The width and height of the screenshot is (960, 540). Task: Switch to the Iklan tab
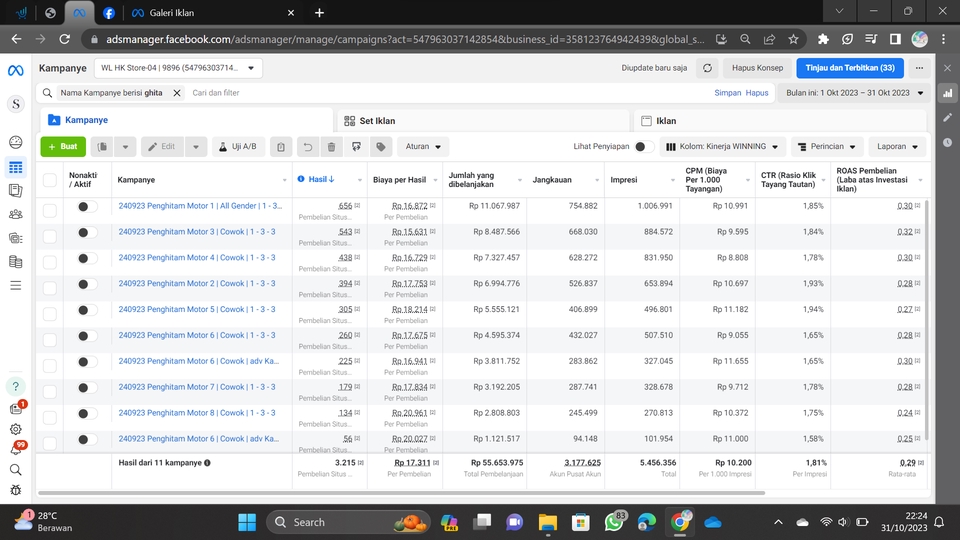[x=780, y=121]
